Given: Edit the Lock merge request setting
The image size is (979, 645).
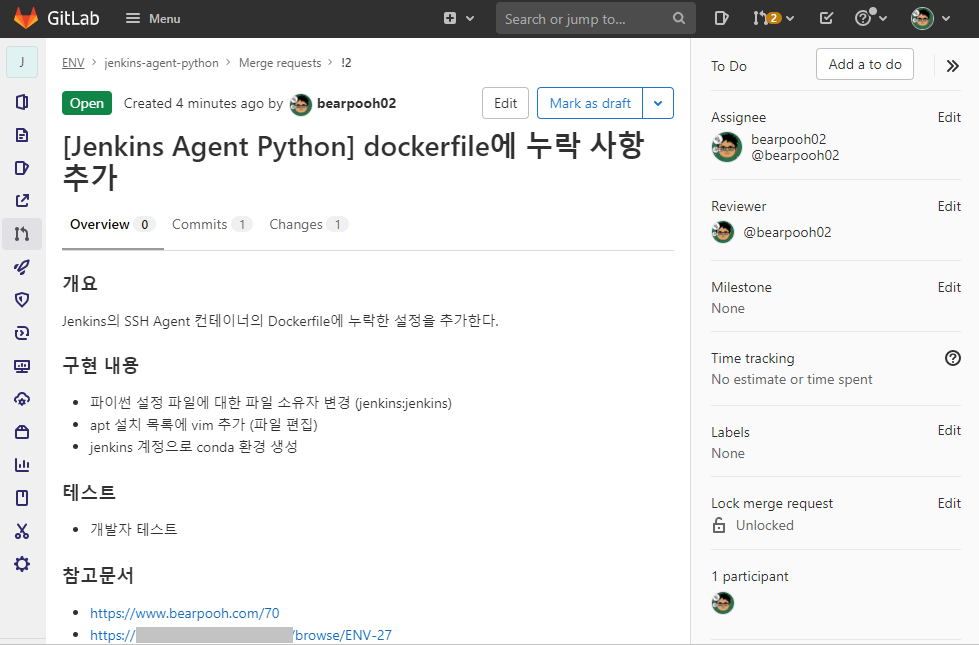Looking at the screenshot, I should (948, 503).
